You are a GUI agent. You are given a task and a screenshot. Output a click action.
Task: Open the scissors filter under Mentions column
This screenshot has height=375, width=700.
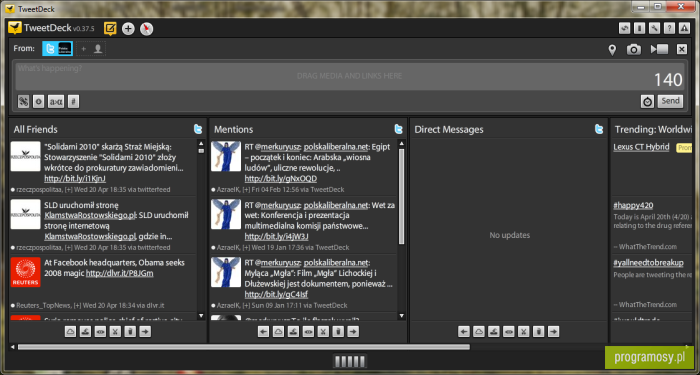click(323, 331)
